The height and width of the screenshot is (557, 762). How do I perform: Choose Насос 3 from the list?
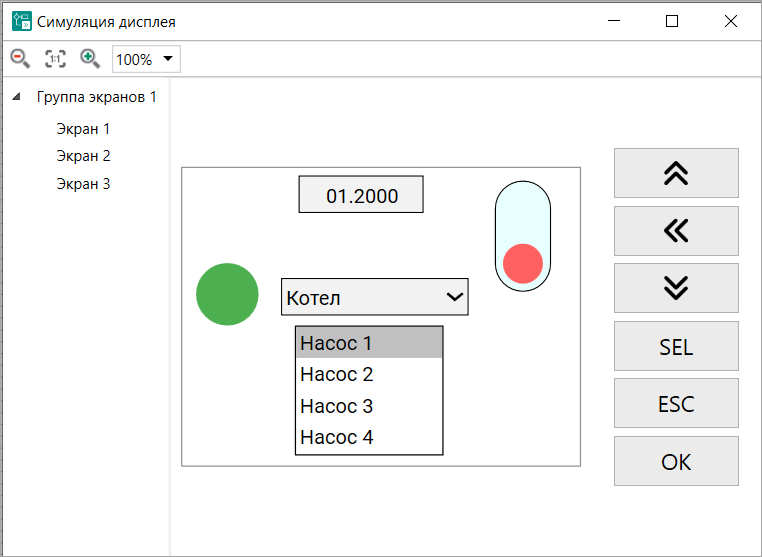(x=368, y=406)
